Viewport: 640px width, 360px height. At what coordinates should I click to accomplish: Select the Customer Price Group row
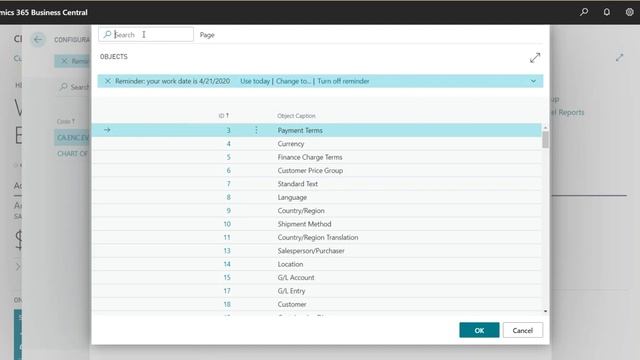point(317,171)
